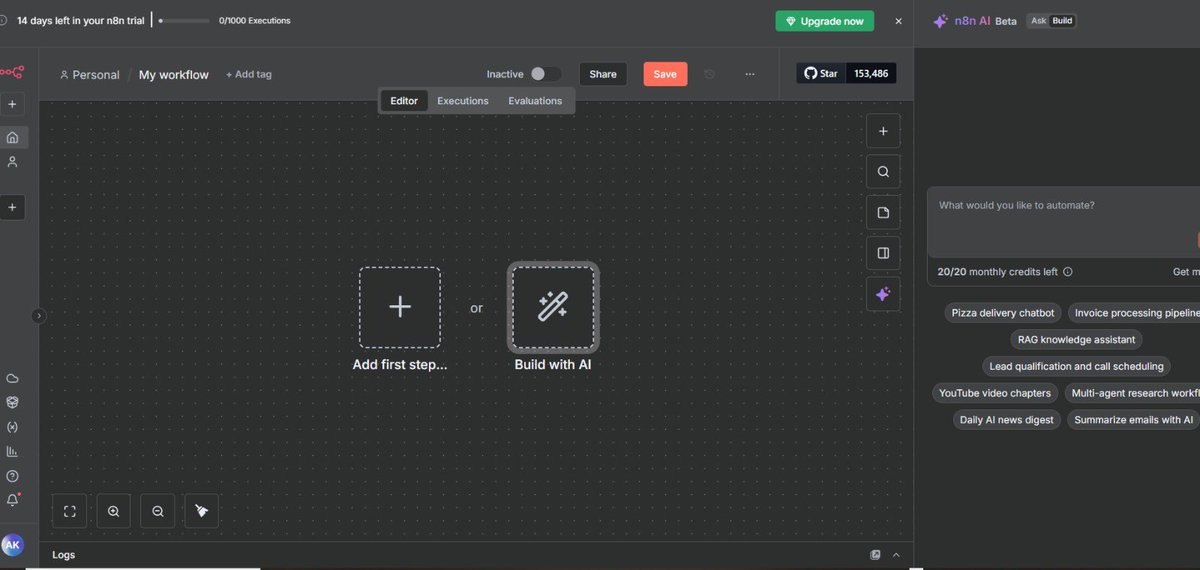1200x570 pixels.
Task: Click Add tag next to workflow name
Action: click(249, 74)
